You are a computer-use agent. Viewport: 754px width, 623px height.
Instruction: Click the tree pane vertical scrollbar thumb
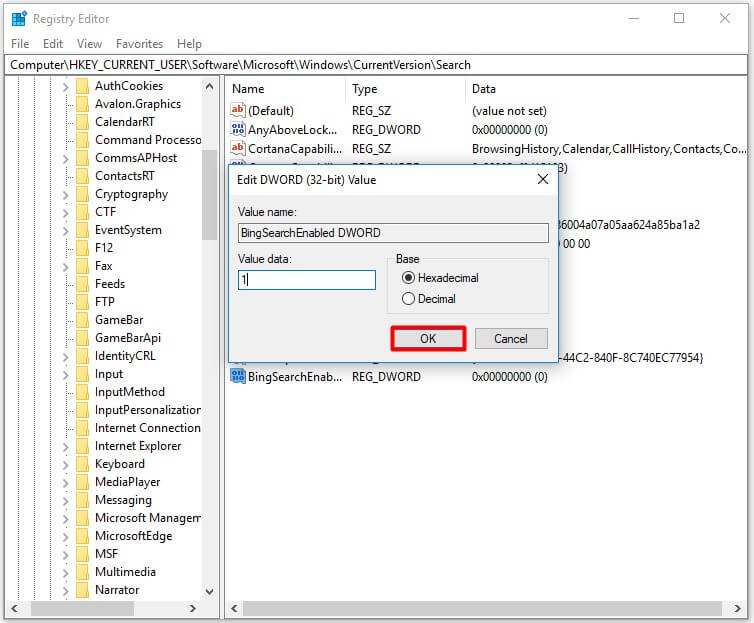pyautogui.click(x=210, y=195)
